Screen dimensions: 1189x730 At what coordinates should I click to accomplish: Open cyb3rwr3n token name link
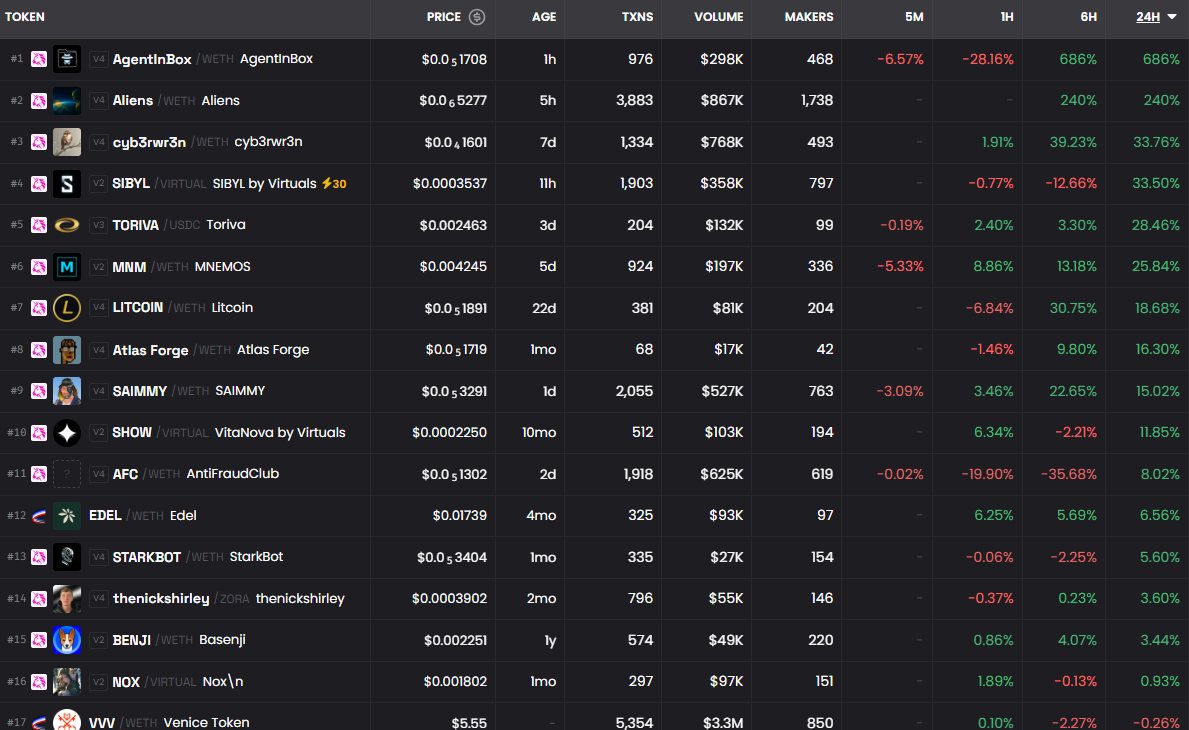click(149, 142)
